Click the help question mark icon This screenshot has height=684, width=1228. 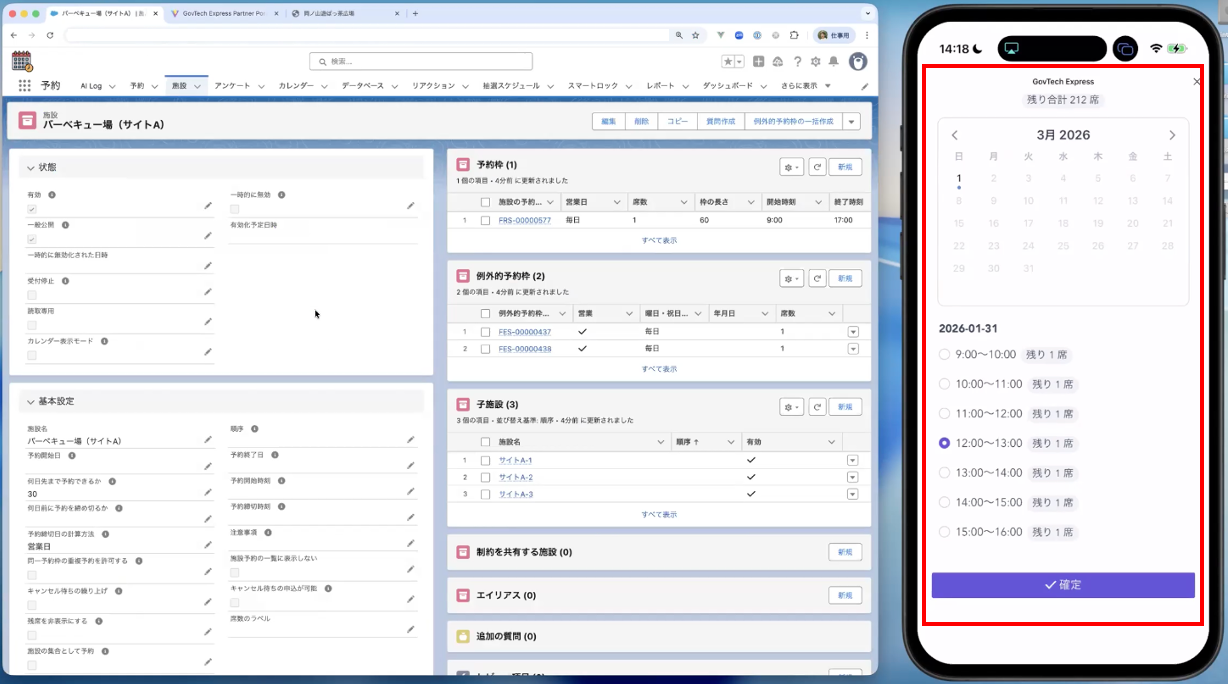pos(797,62)
